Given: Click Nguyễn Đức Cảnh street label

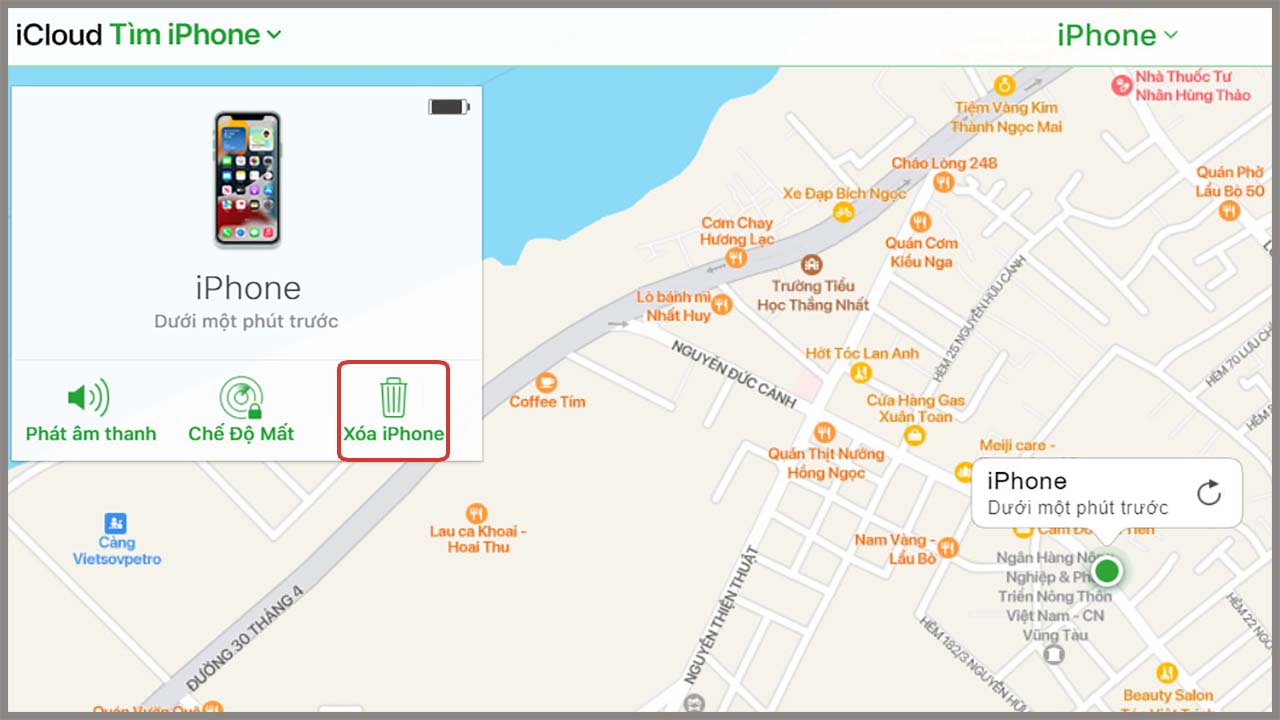Looking at the screenshot, I should coord(734,375).
